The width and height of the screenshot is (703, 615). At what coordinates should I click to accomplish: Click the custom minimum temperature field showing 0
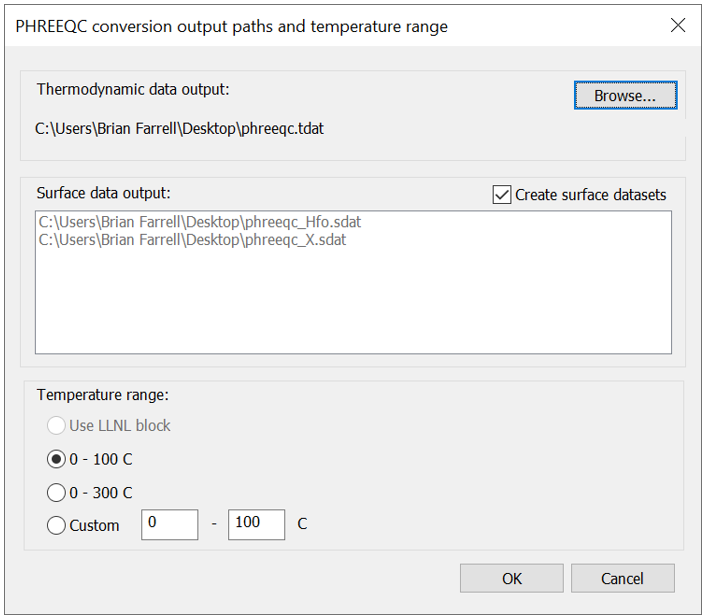coord(169,524)
